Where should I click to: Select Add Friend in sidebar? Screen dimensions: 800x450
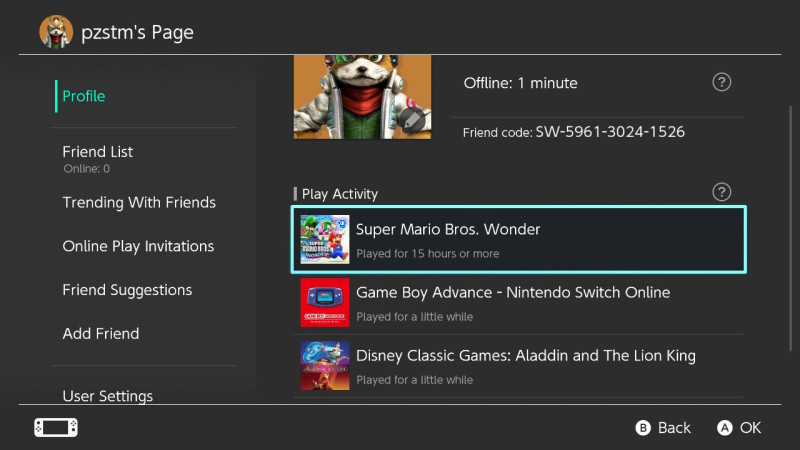coord(101,333)
